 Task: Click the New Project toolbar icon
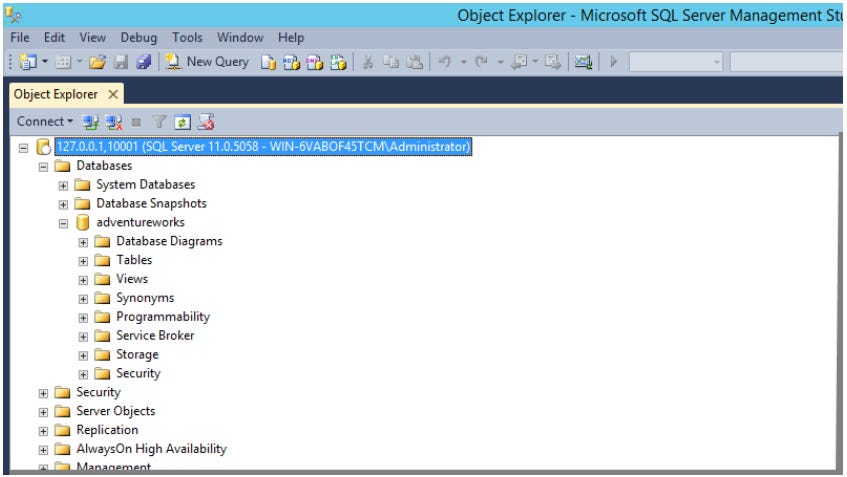click(x=28, y=62)
